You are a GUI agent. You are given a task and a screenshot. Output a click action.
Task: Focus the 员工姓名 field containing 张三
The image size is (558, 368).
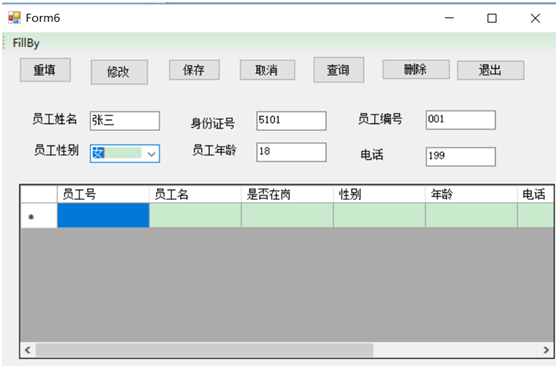125,121
